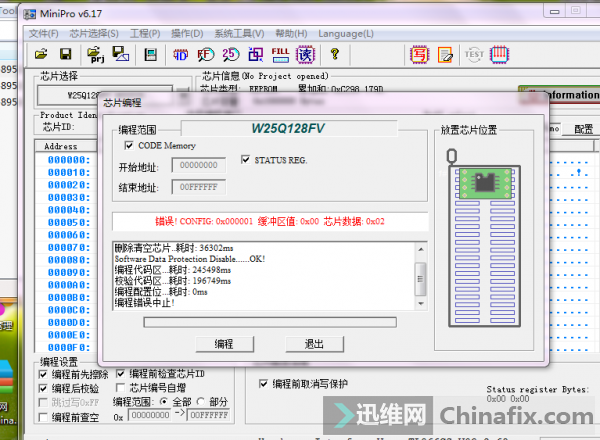This screenshot has width=600, height=440.
Task: Click the 0000F0: address row
Action: point(68,347)
